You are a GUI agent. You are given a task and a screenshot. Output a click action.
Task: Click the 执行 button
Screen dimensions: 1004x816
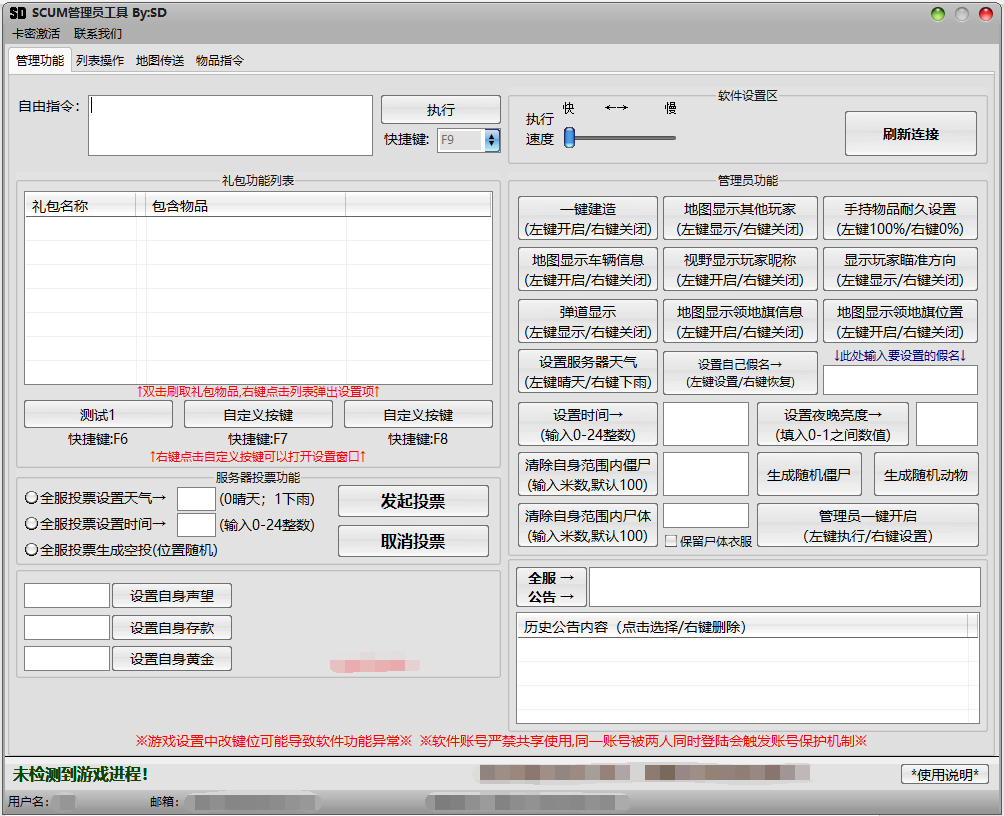[x=441, y=110]
